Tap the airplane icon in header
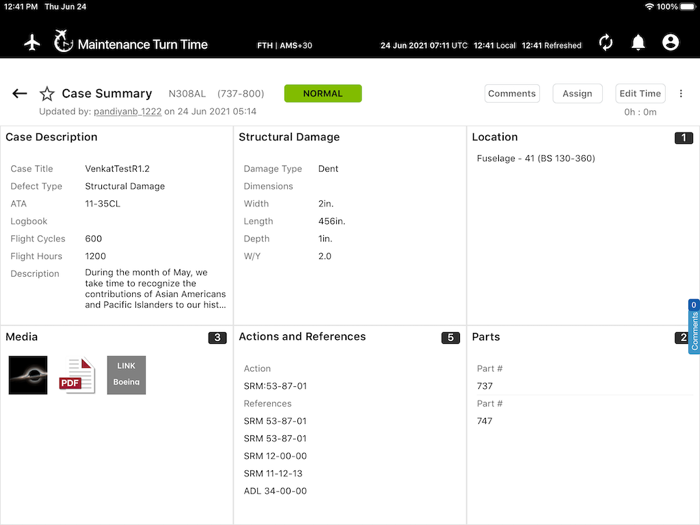The height and width of the screenshot is (525, 700). coord(32,43)
